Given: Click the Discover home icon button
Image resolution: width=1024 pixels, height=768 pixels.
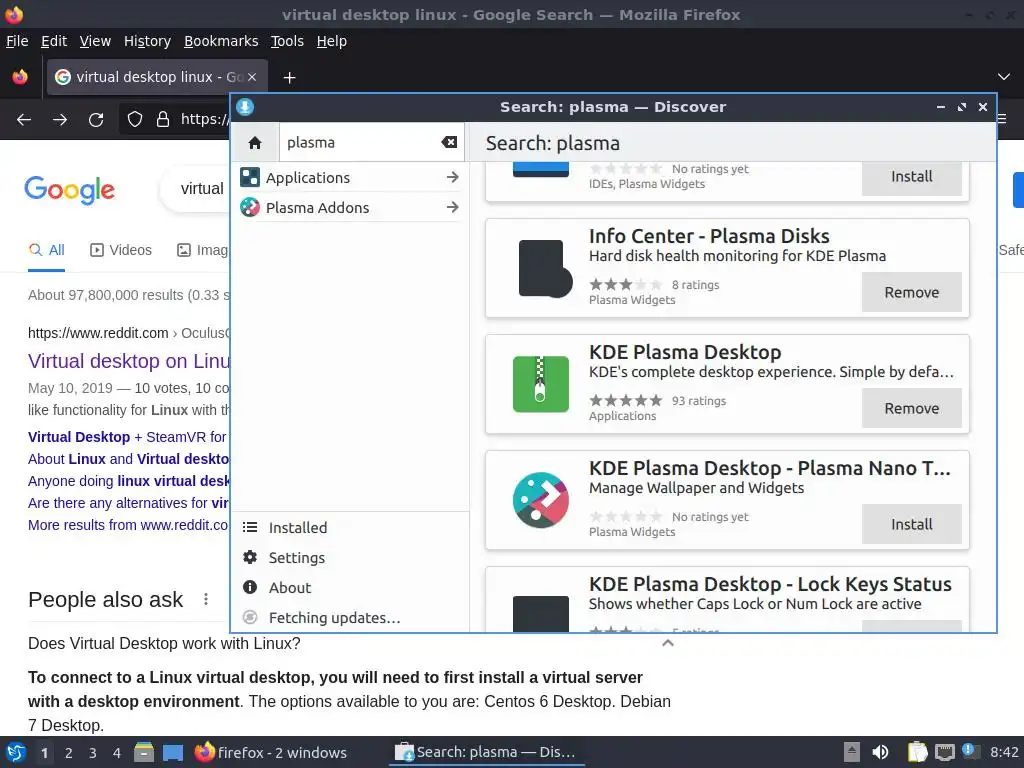Looking at the screenshot, I should [x=255, y=142].
